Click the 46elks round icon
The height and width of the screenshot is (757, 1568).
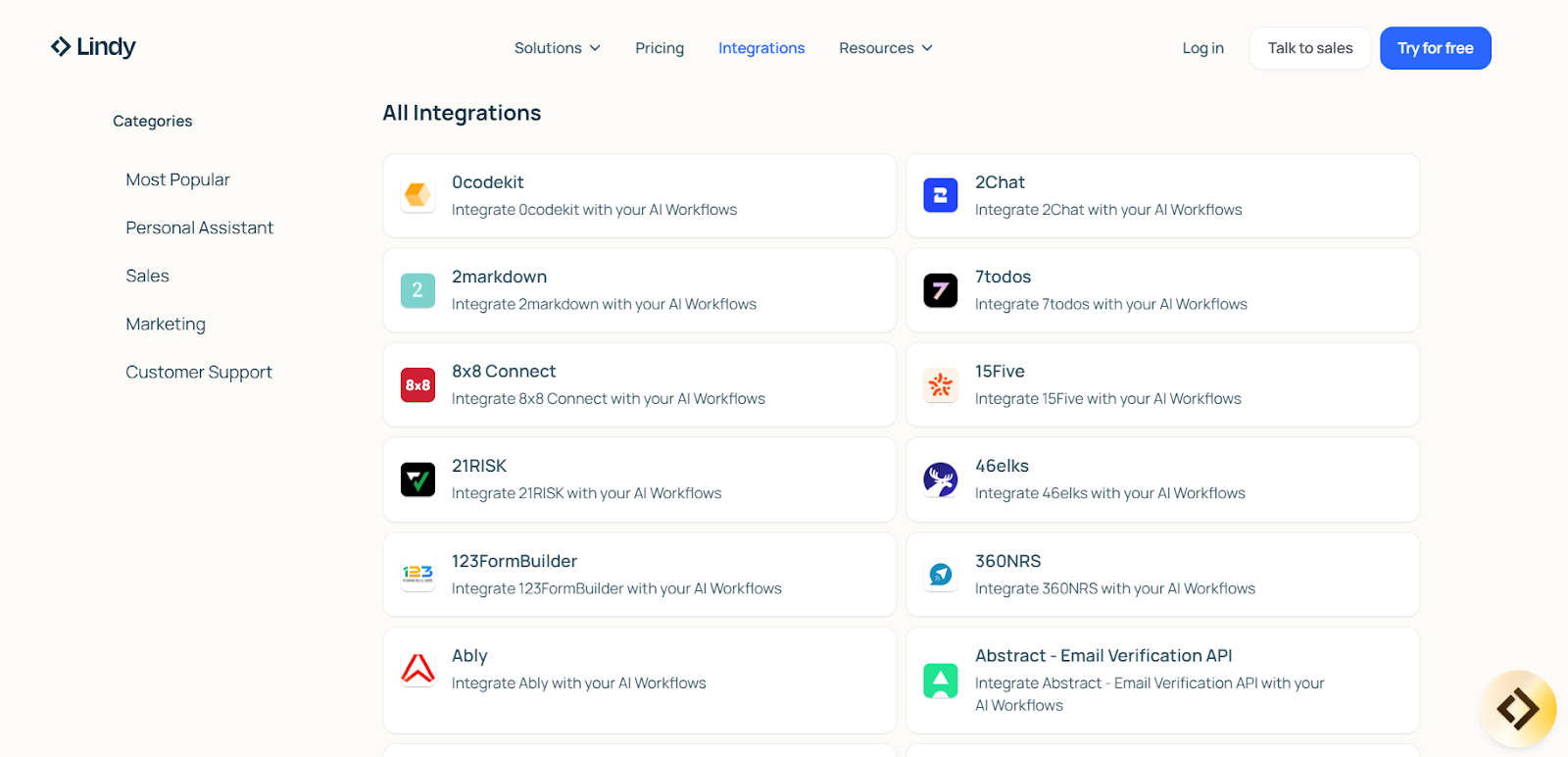click(x=941, y=479)
